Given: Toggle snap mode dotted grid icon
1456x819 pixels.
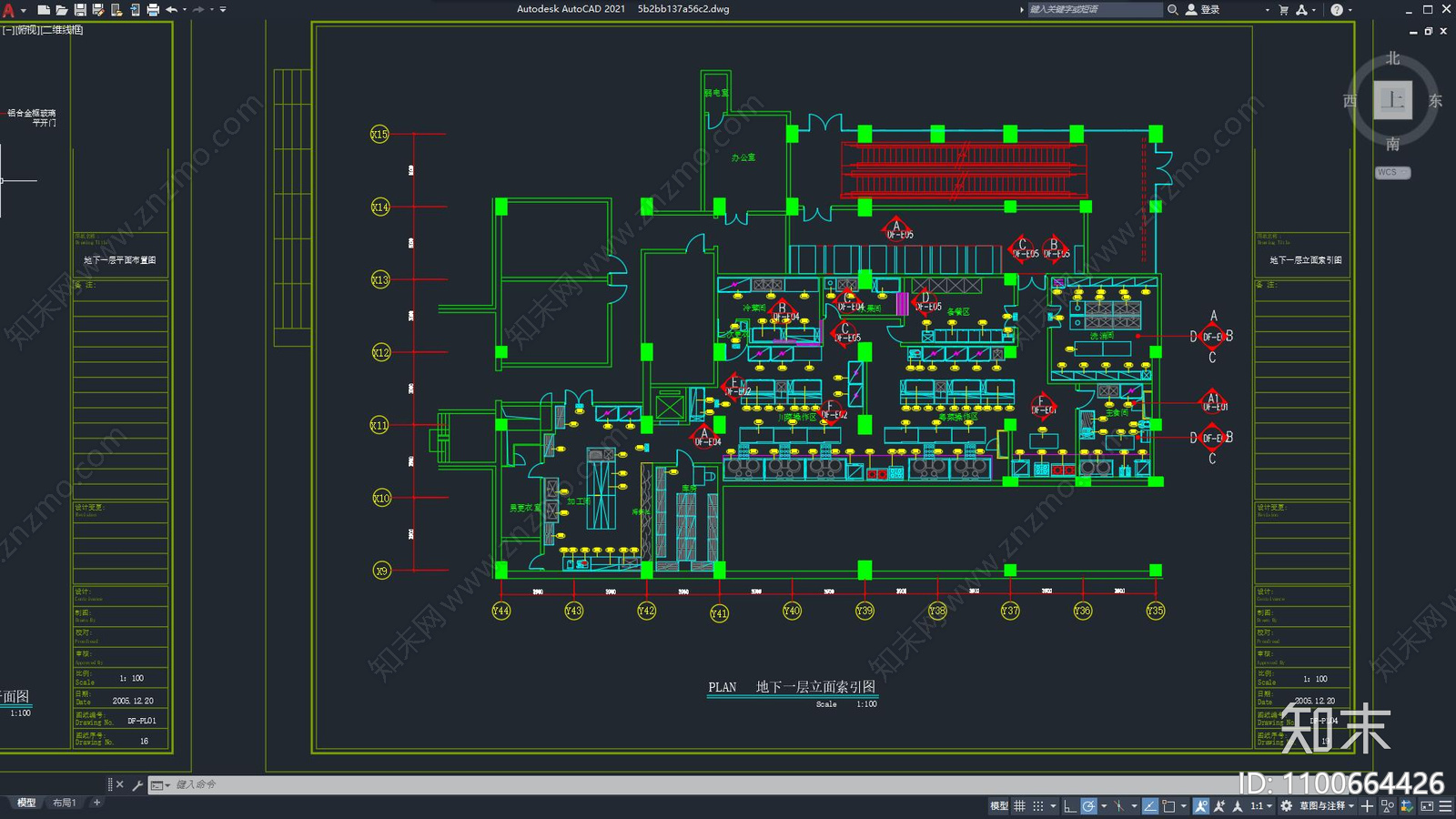Looking at the screenshot, I should (1038, 805).
